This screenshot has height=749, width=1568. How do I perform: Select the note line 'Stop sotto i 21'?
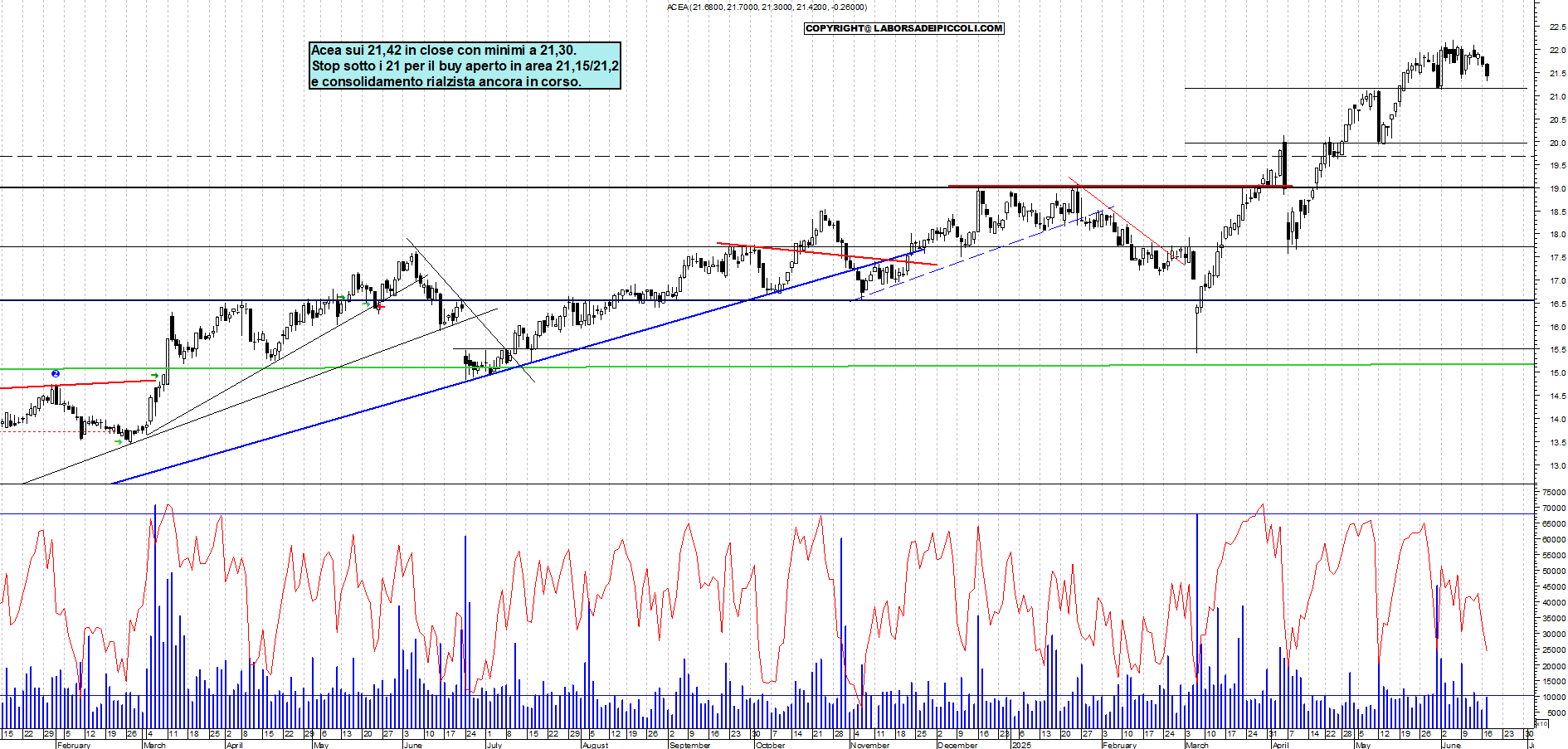(x=465, y=66)
